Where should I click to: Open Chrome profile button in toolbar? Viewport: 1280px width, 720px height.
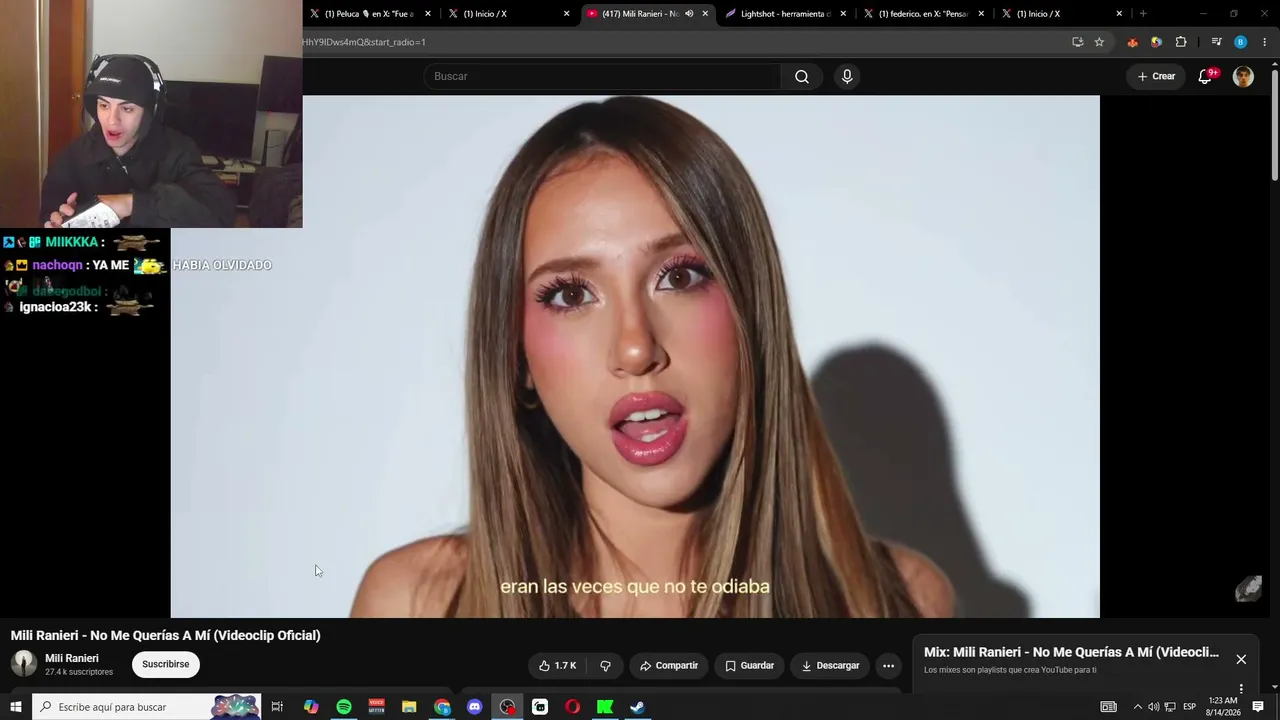pyautogui.click(x=1240, y=42)
